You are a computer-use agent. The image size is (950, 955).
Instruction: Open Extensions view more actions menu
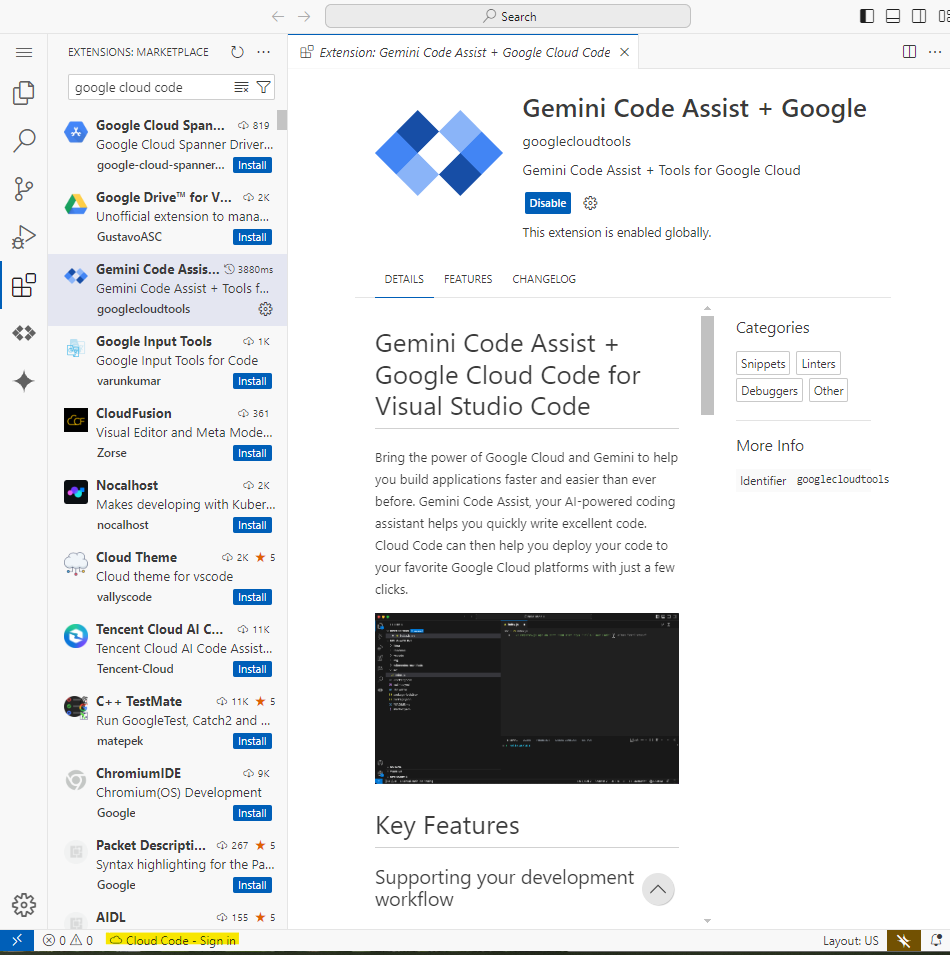264,52
